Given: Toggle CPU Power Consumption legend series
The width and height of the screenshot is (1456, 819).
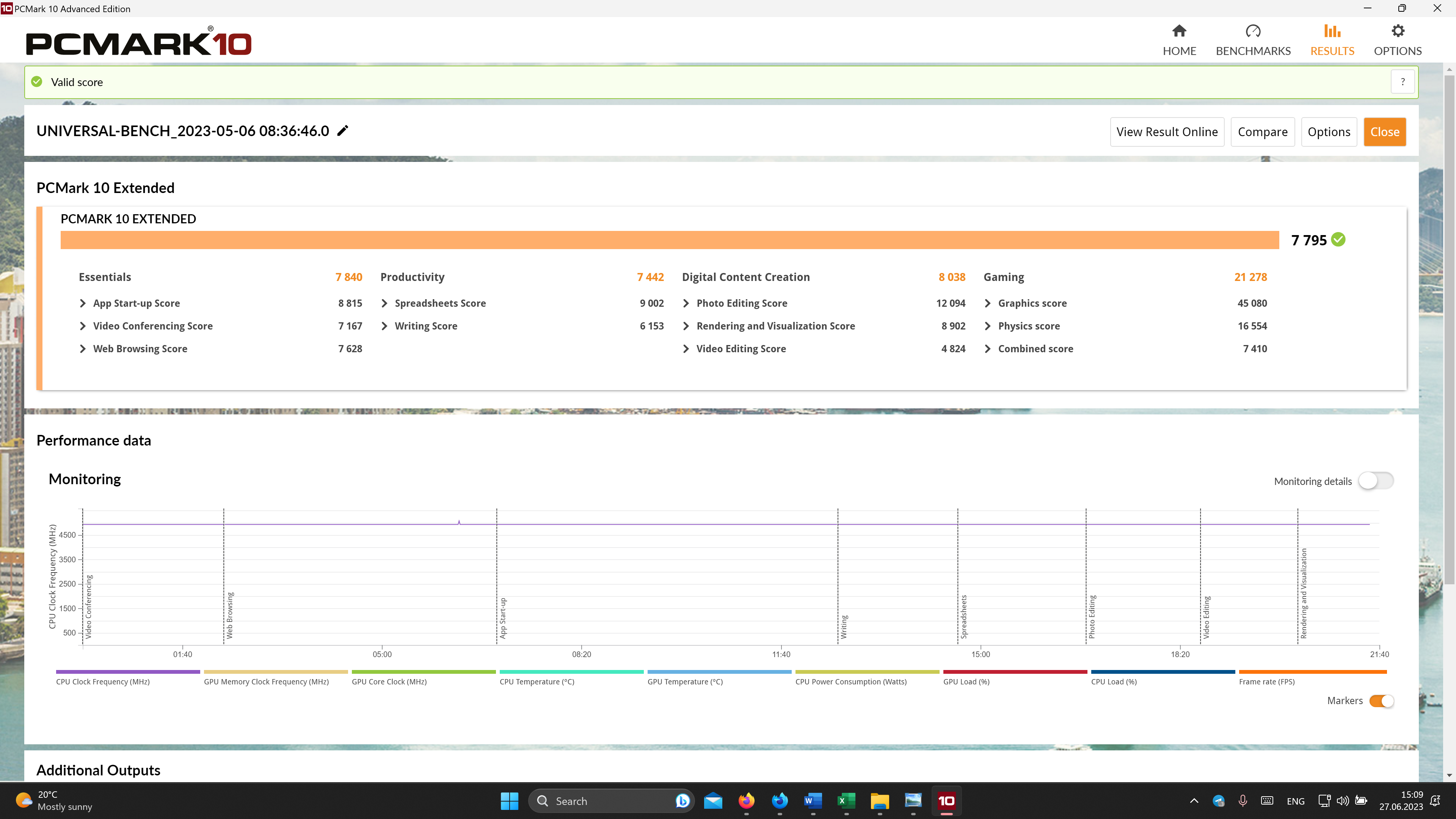Looking at the screenshot, I should 867,678.
